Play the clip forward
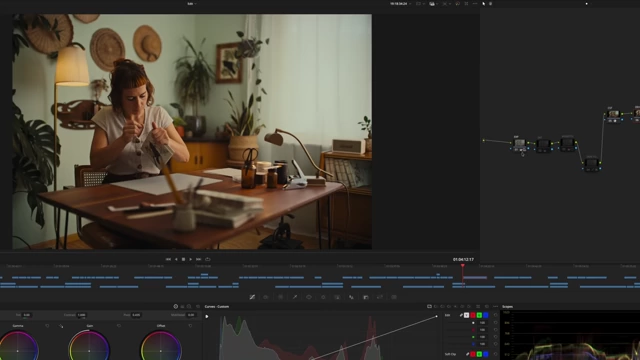This screenshot has width=640, height=360. coord(191,259)
